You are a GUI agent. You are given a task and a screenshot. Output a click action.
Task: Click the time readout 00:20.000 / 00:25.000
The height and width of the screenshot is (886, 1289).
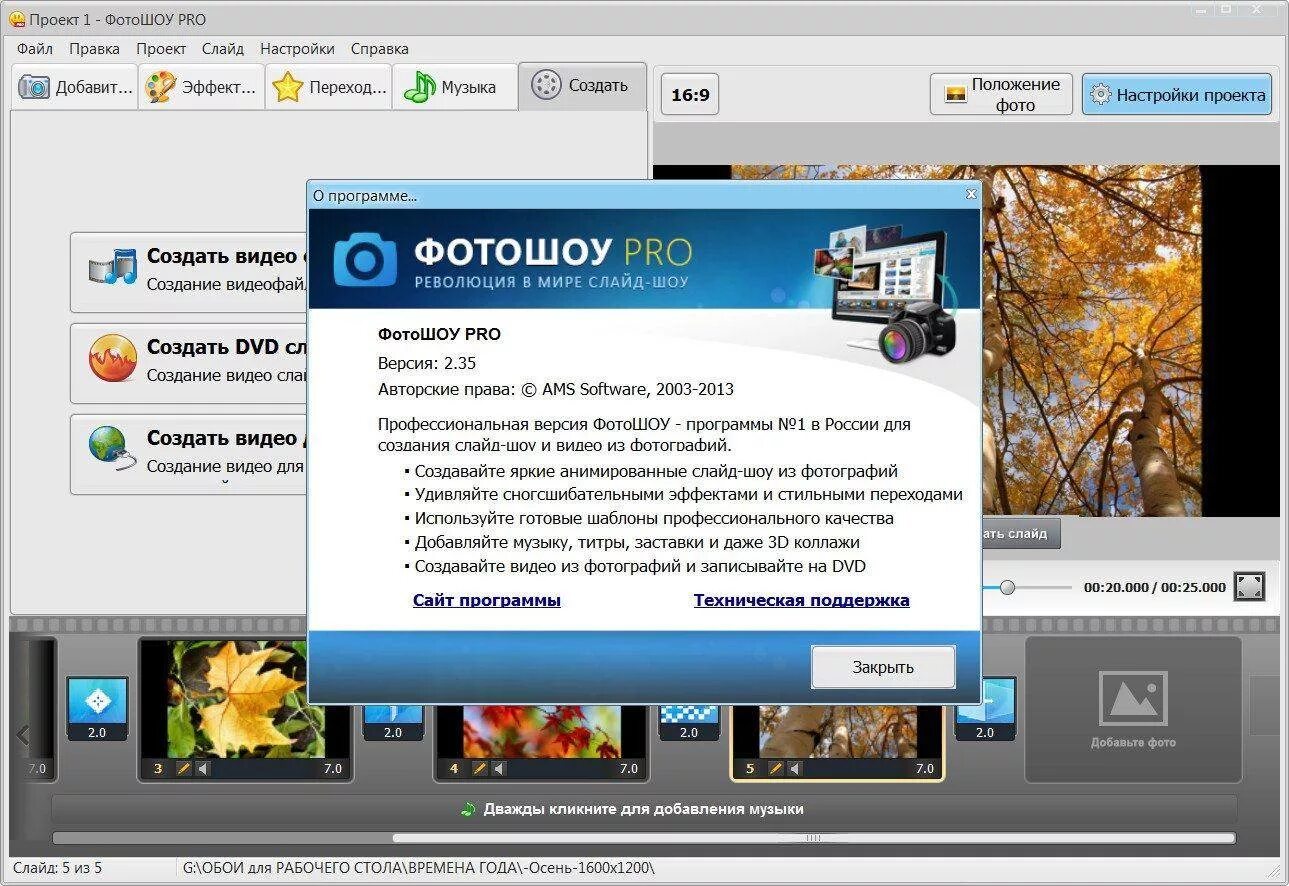[x=1154, y=588]
